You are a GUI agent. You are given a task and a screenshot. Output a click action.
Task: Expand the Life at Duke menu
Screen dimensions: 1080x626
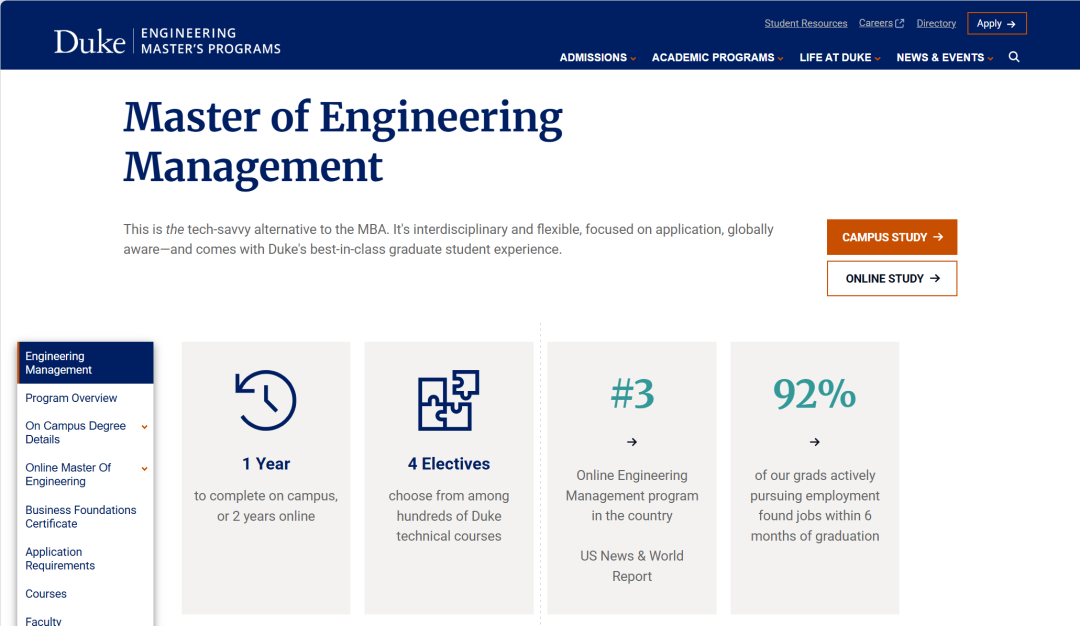click(x=840, y=58)
